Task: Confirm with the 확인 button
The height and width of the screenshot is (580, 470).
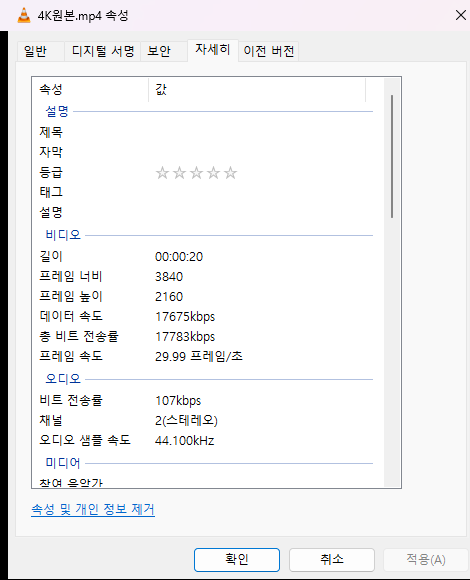Action: pos(237,560)
